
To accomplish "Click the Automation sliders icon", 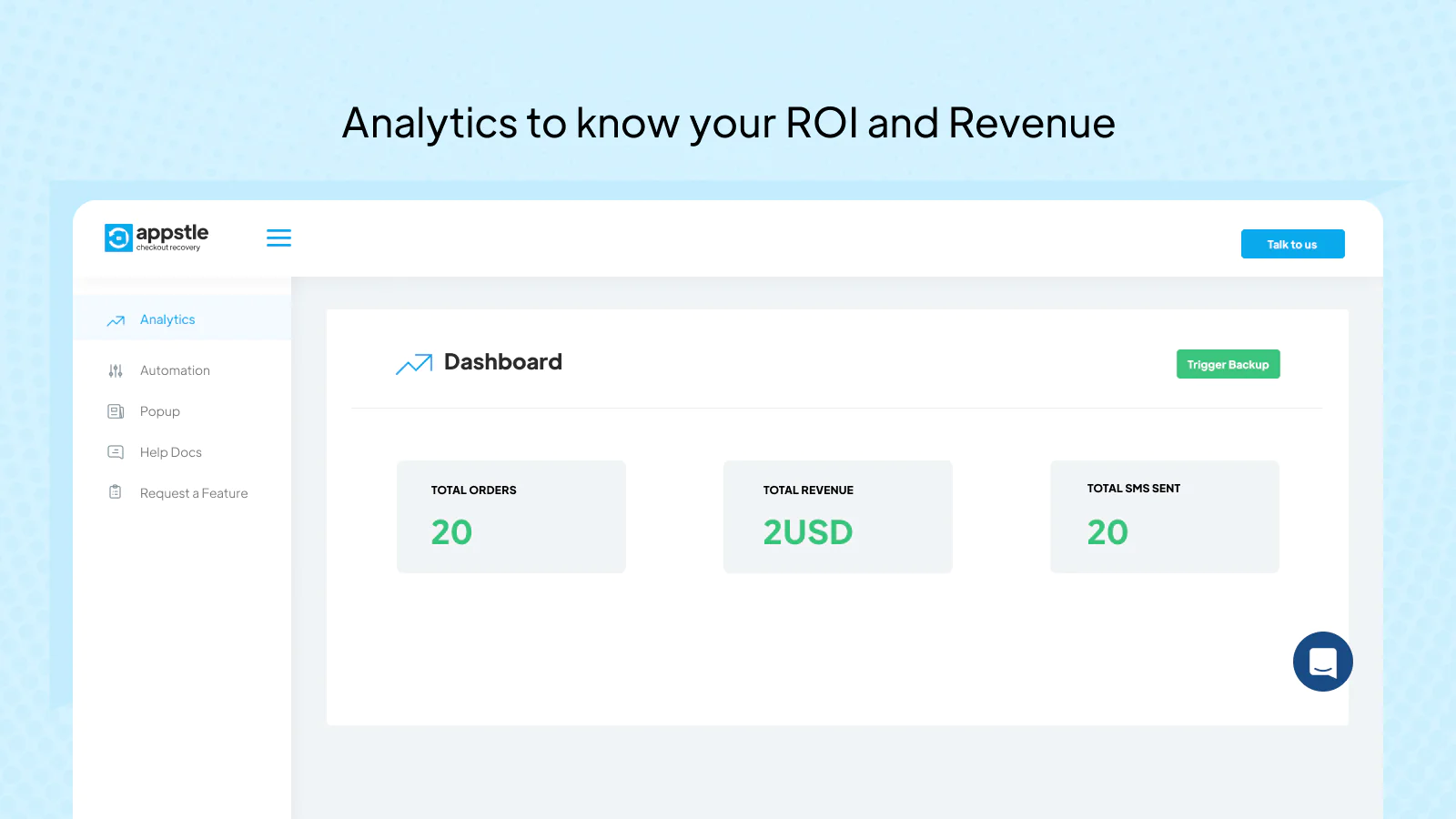I will pyautogui.click(x=116, y=370).
